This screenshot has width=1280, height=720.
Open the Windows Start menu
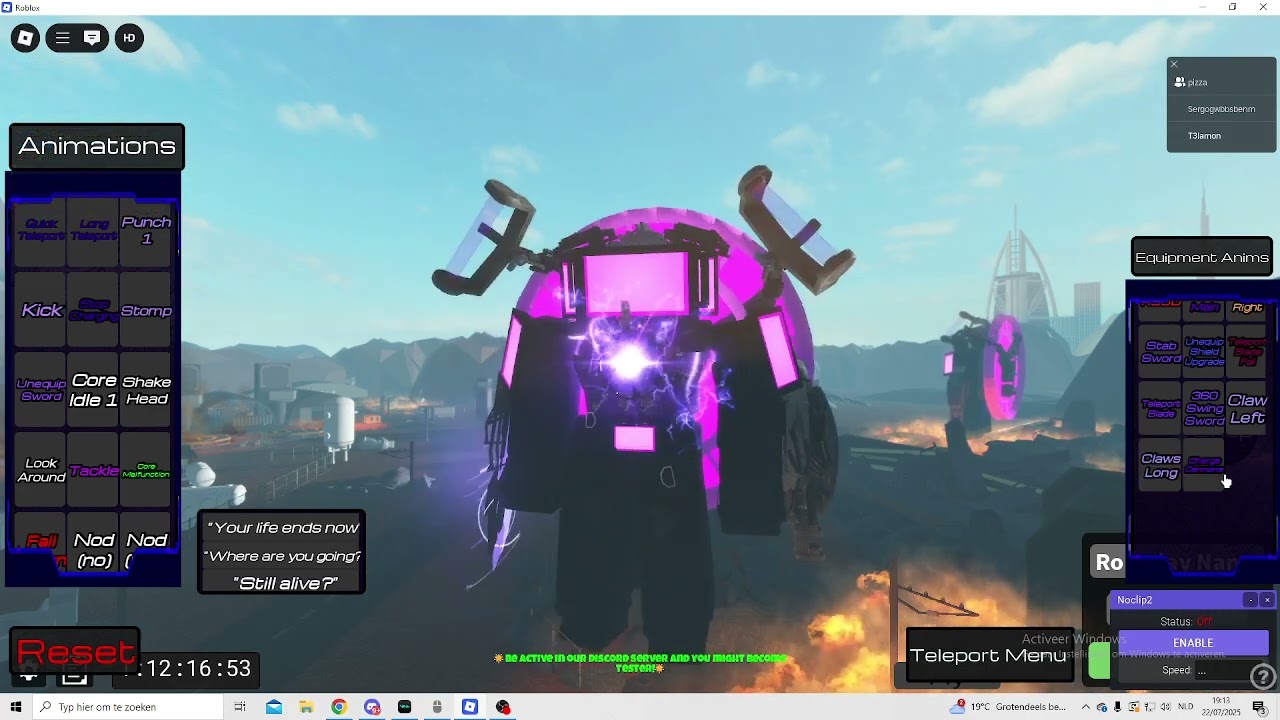point(15,707)
